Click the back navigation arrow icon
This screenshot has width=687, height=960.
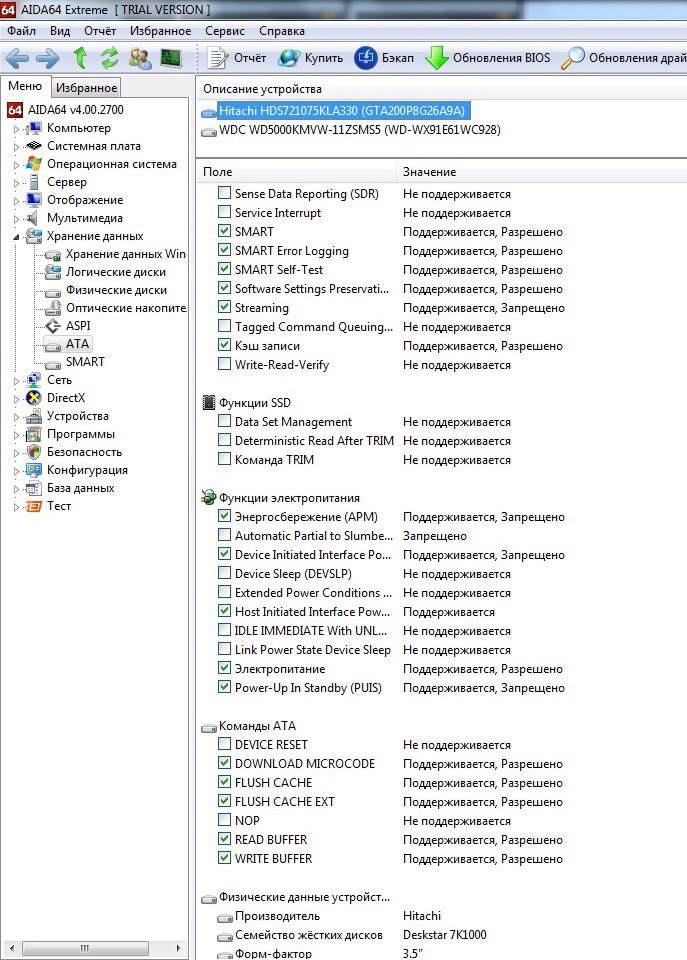tap(17, 59)
